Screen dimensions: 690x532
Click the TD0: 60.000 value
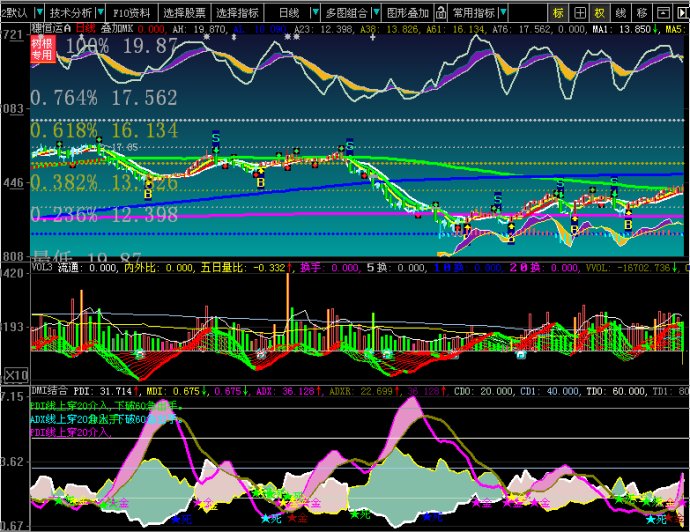(x=616, y=391)
